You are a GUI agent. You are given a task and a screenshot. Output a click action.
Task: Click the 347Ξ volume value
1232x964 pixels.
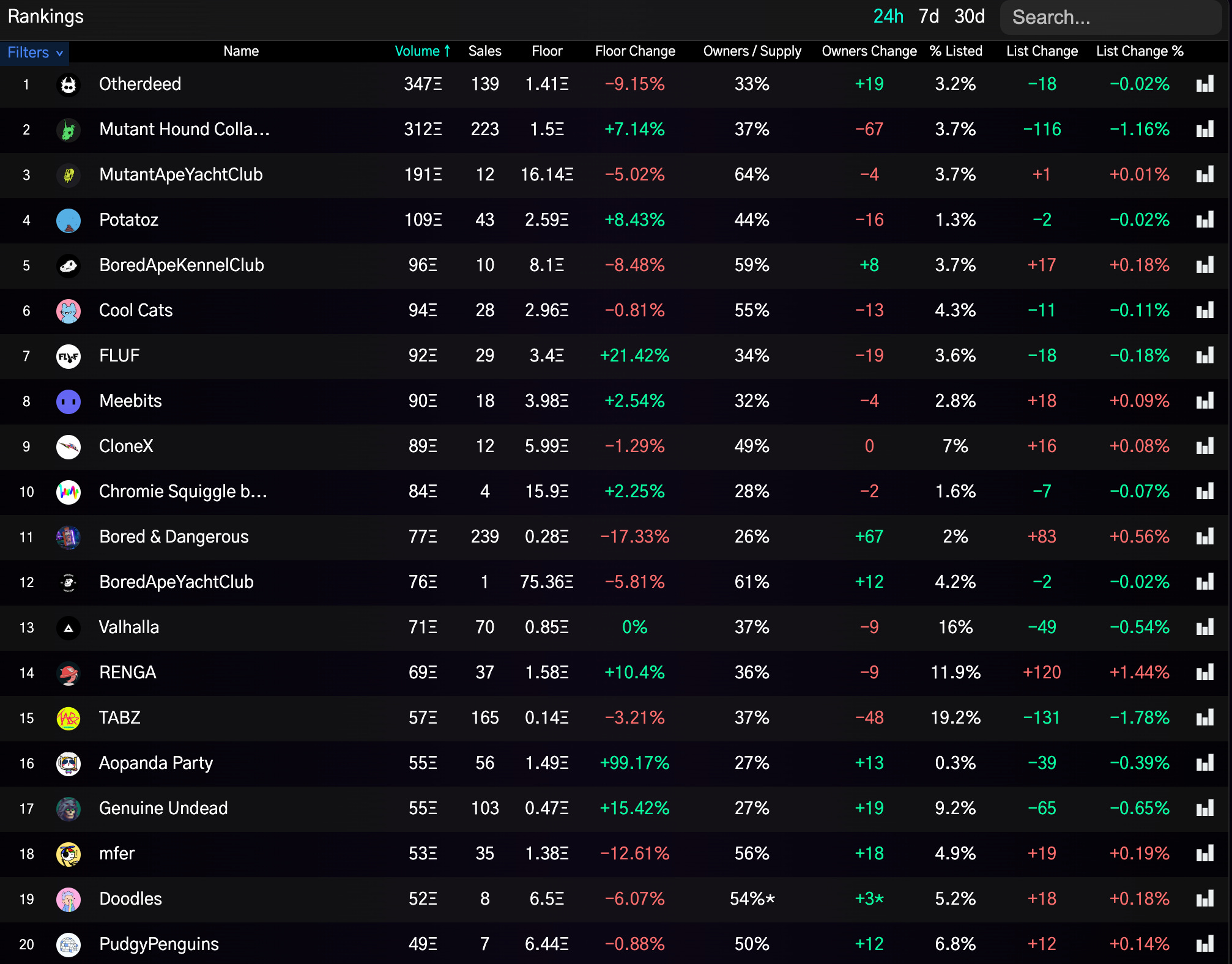[x=423, y=84]
